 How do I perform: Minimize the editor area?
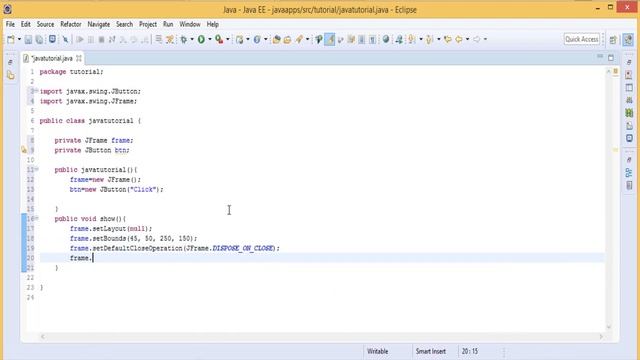[x=600, y=57]
